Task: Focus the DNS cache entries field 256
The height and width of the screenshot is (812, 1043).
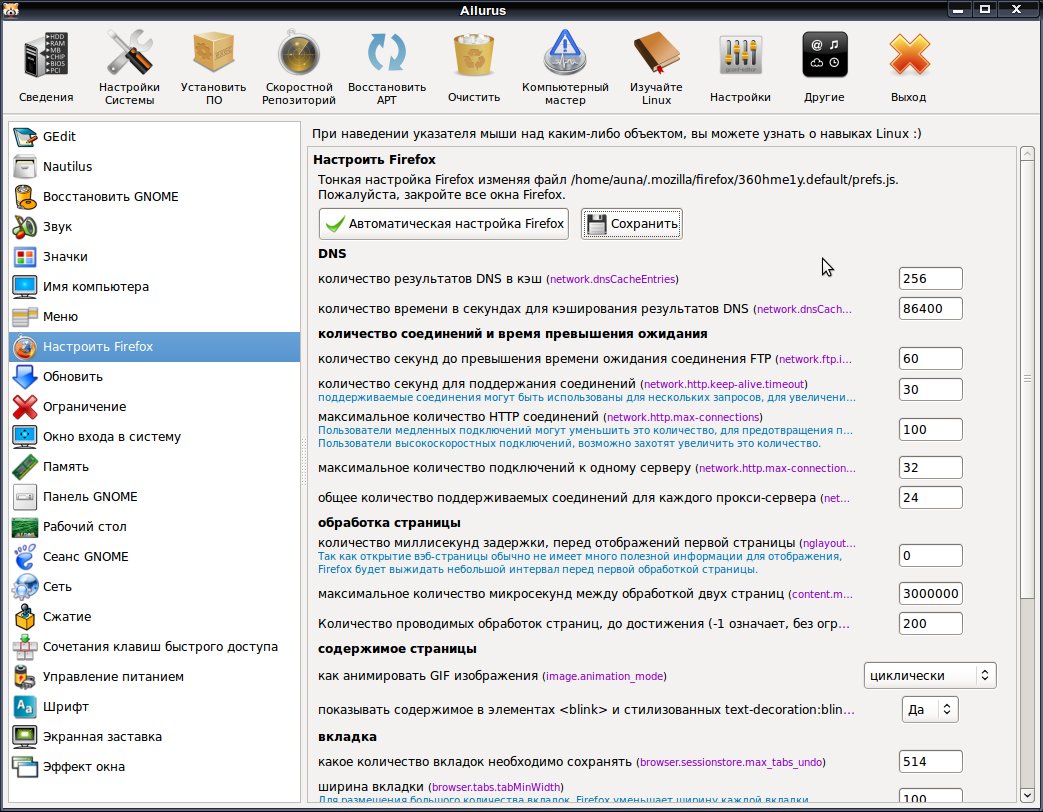Action: (930, 279)
